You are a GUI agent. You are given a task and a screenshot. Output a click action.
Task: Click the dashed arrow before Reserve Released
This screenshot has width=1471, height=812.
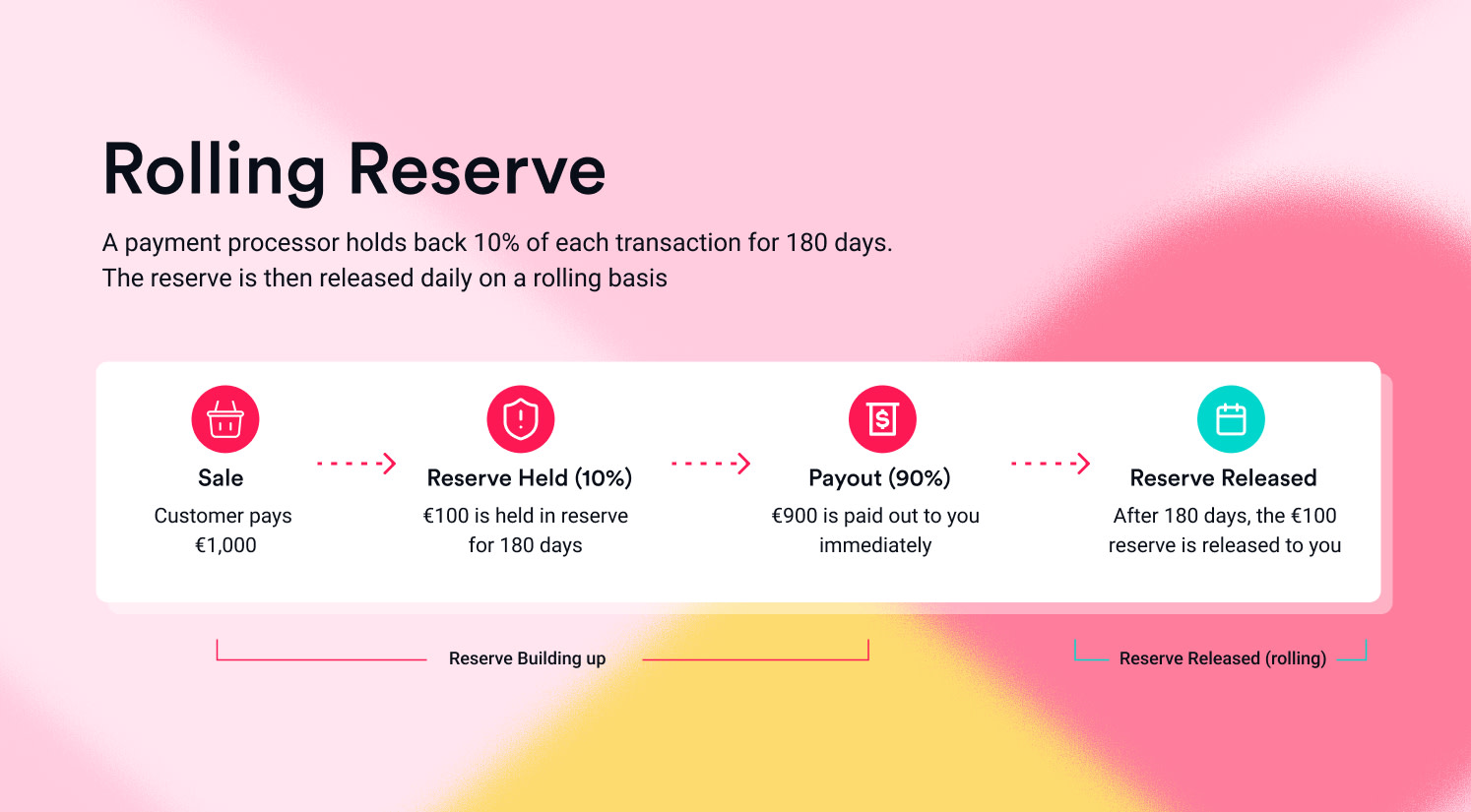click(1051, 464)
